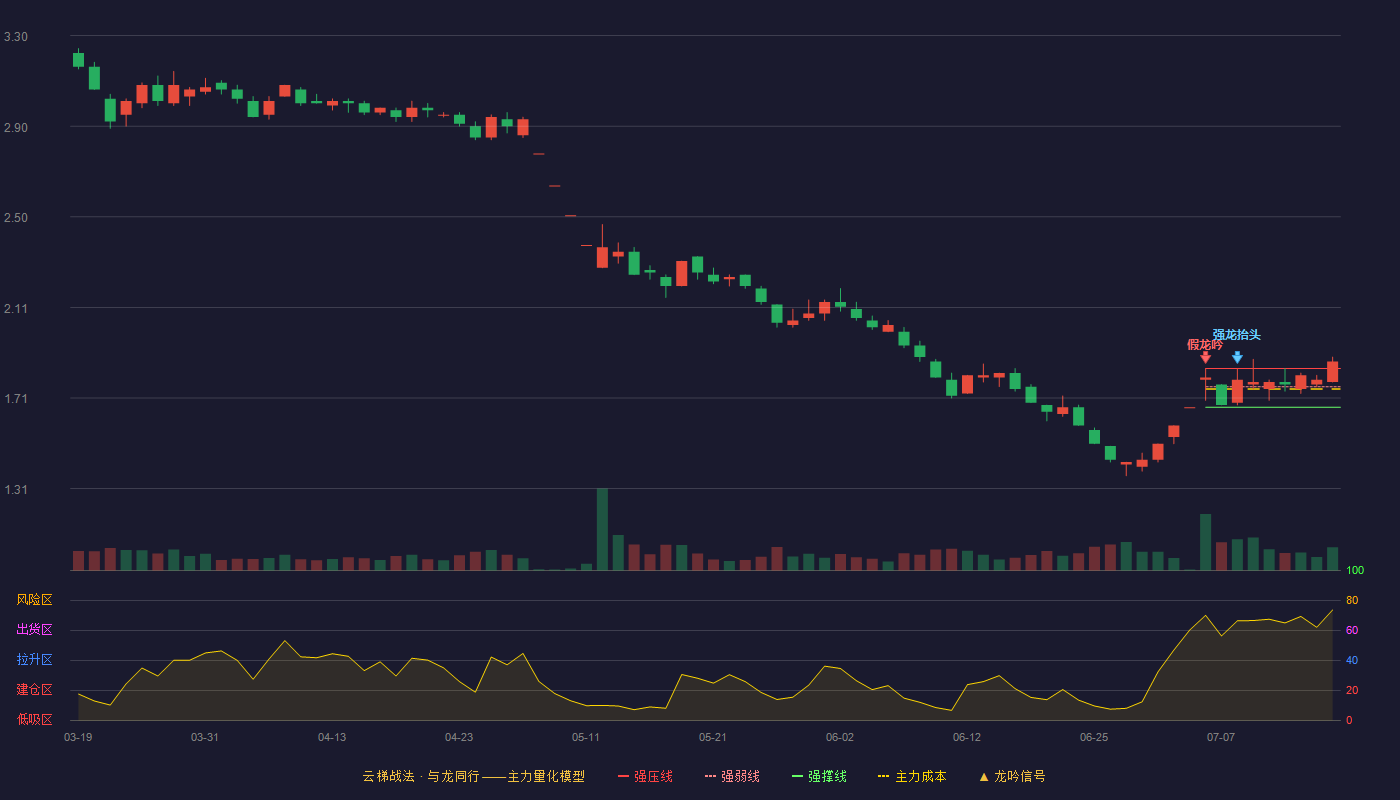The width and height of the screenshot is (1400, 800).
Task: Click the 假龙吟 signal label
Action: [1205, 344]
